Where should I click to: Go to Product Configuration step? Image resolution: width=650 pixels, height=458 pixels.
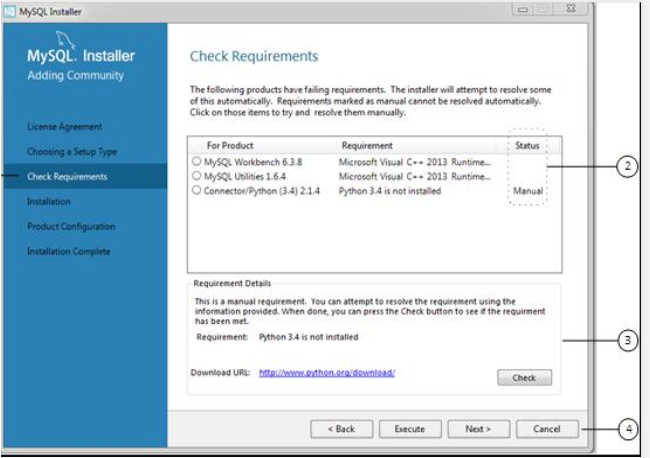point(71,226)
